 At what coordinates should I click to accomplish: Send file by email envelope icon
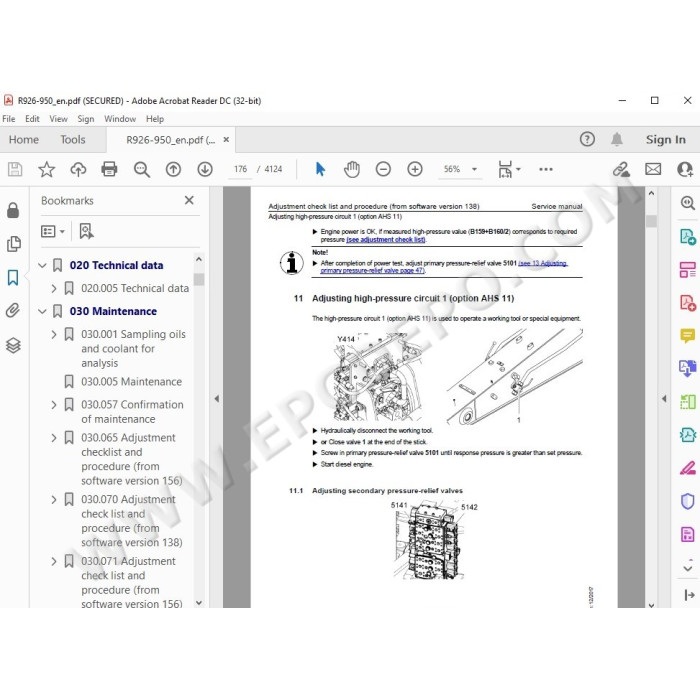point(653,169)
